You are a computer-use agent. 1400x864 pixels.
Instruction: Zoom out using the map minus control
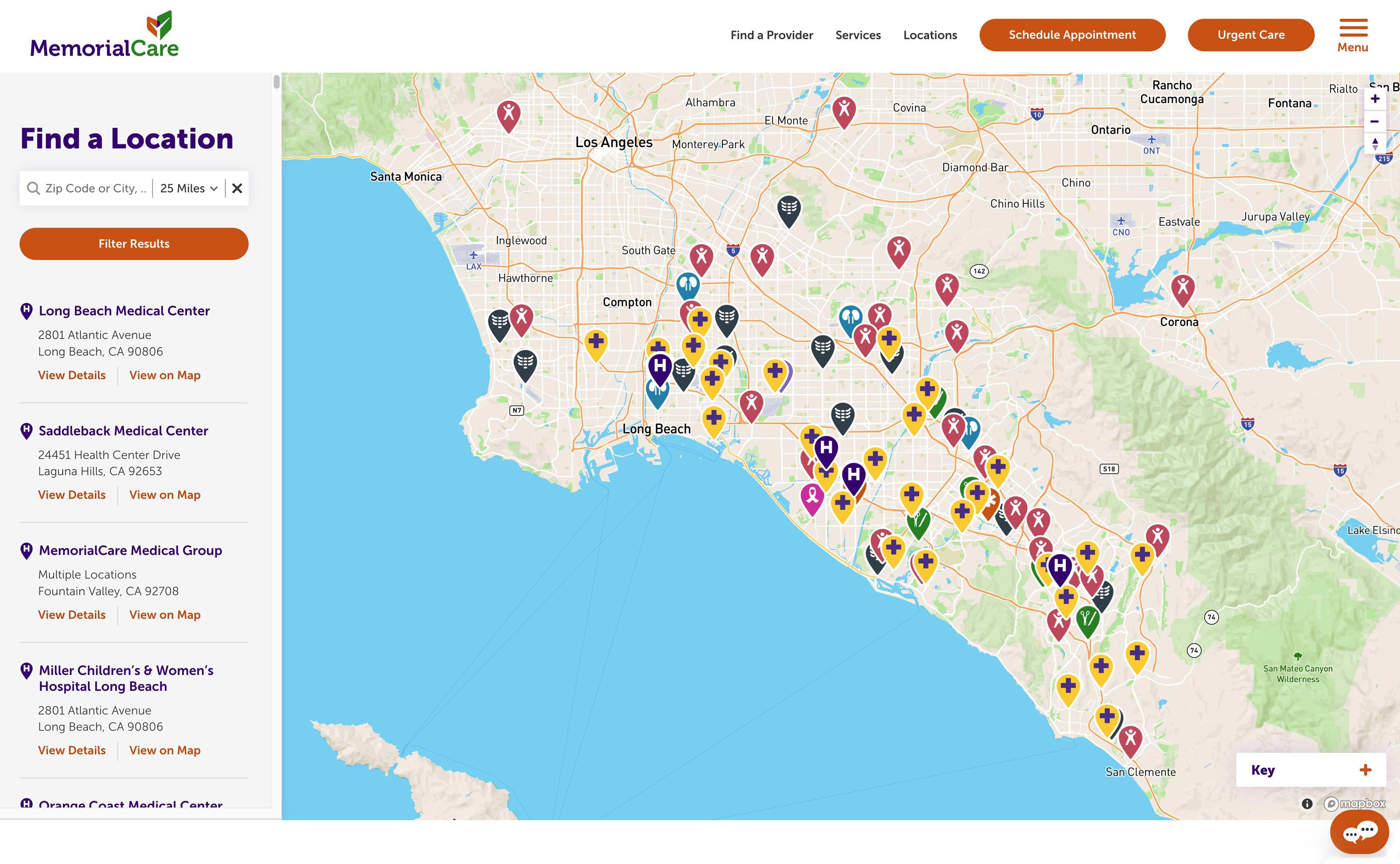(1376, 121)
